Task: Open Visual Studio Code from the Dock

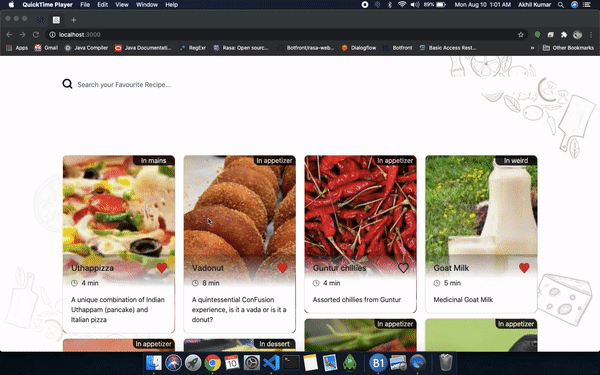Action: (271, 362)
